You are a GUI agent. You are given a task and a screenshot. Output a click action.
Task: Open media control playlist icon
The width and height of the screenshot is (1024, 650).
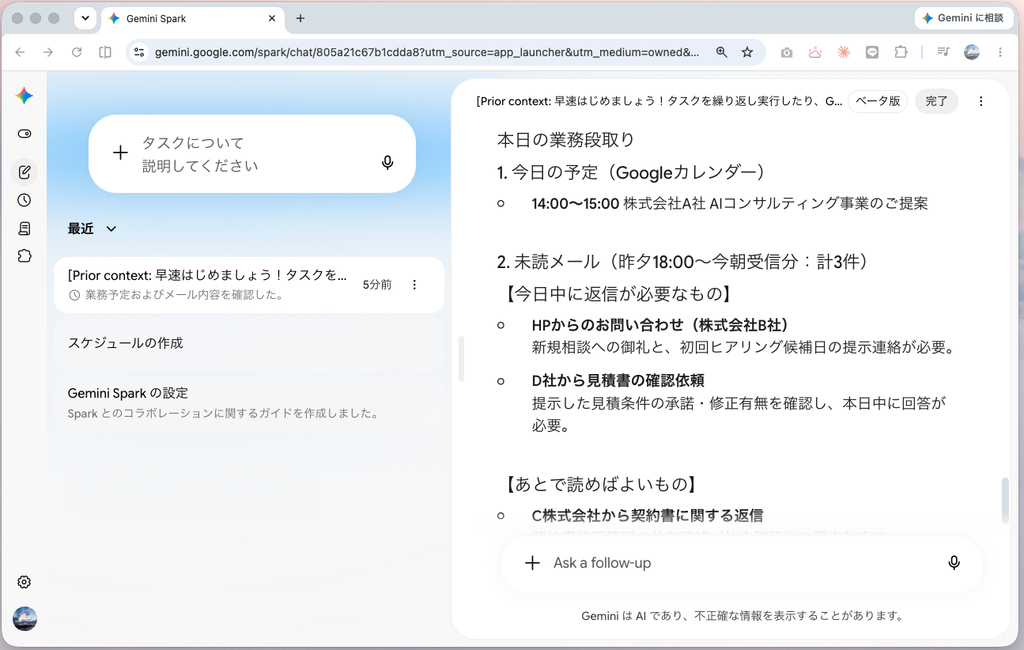[943, 52]
